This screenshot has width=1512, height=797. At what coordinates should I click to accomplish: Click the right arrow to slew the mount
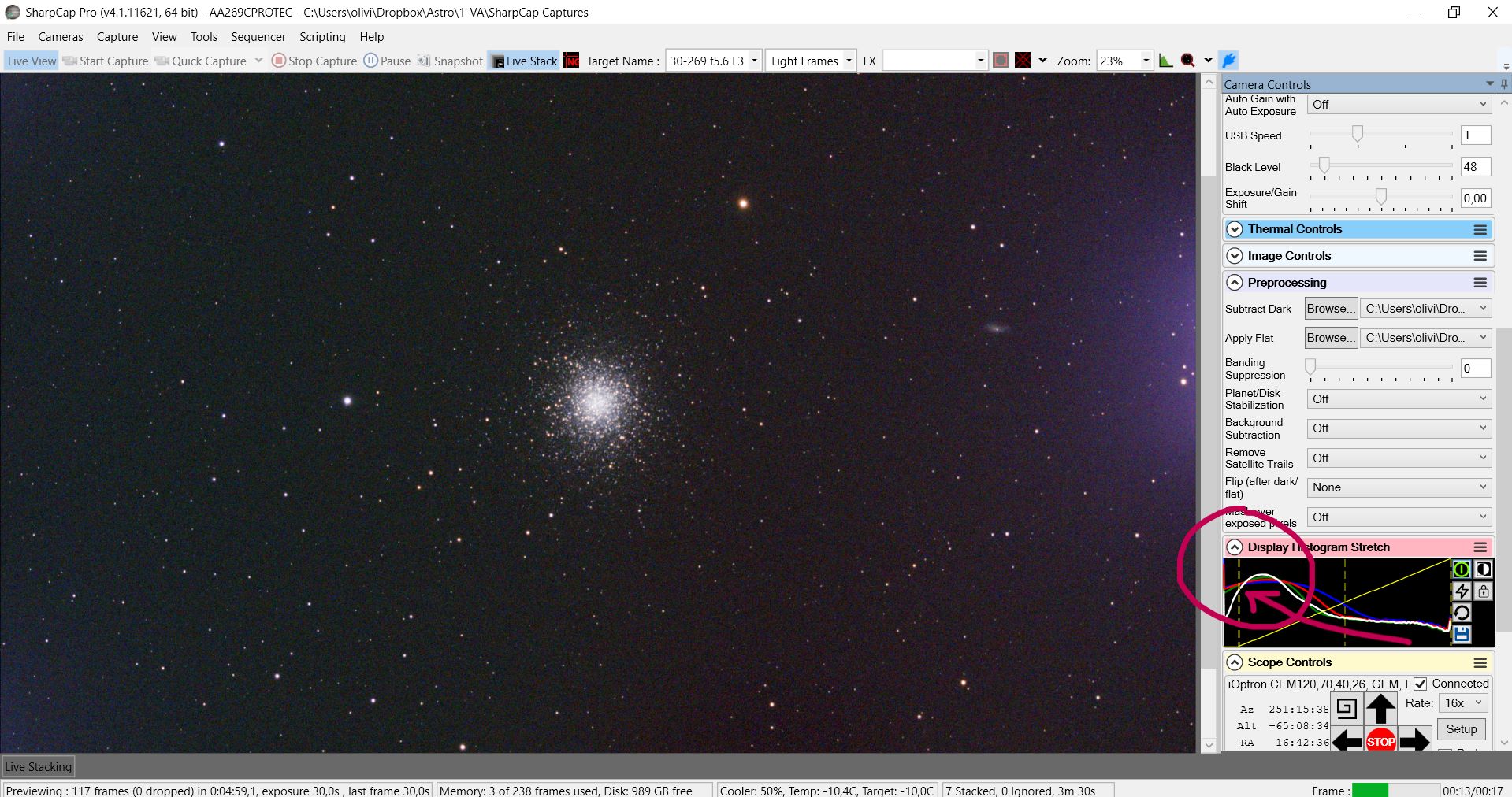point(1414,740)
